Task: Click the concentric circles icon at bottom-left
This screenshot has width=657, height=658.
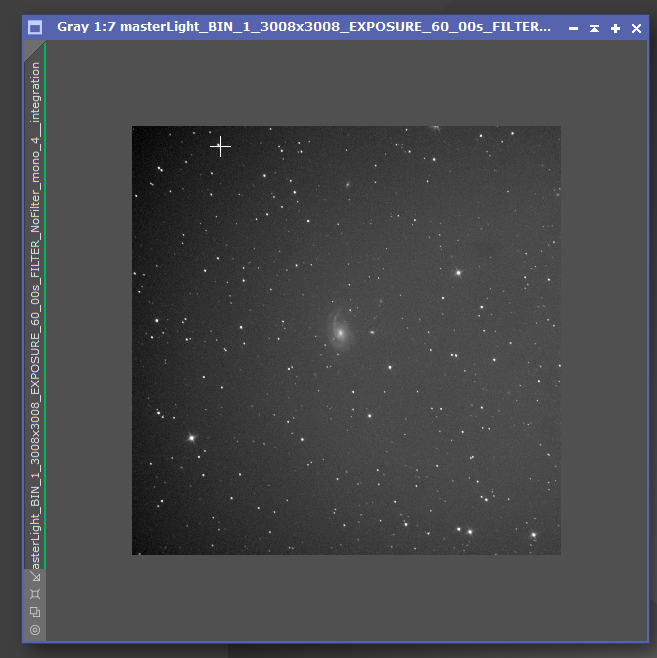Action: point(35,630)
